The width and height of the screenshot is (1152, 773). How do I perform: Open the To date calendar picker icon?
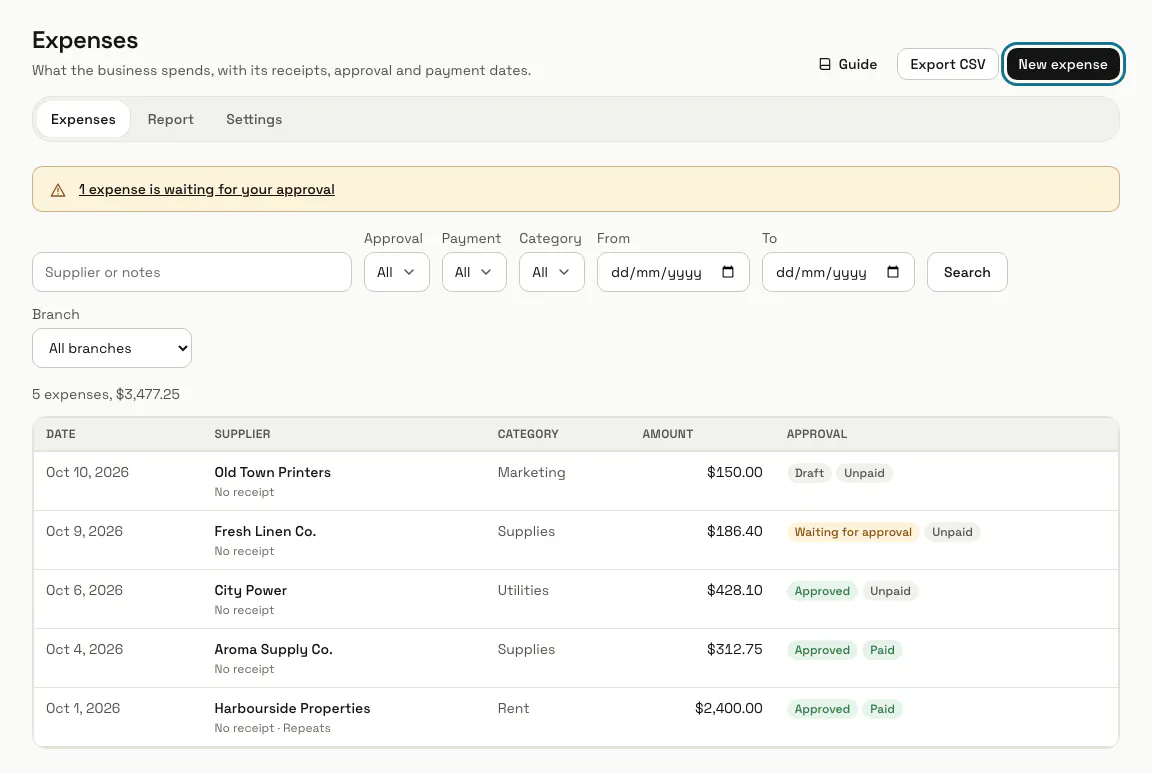click(x=893, y=272)
